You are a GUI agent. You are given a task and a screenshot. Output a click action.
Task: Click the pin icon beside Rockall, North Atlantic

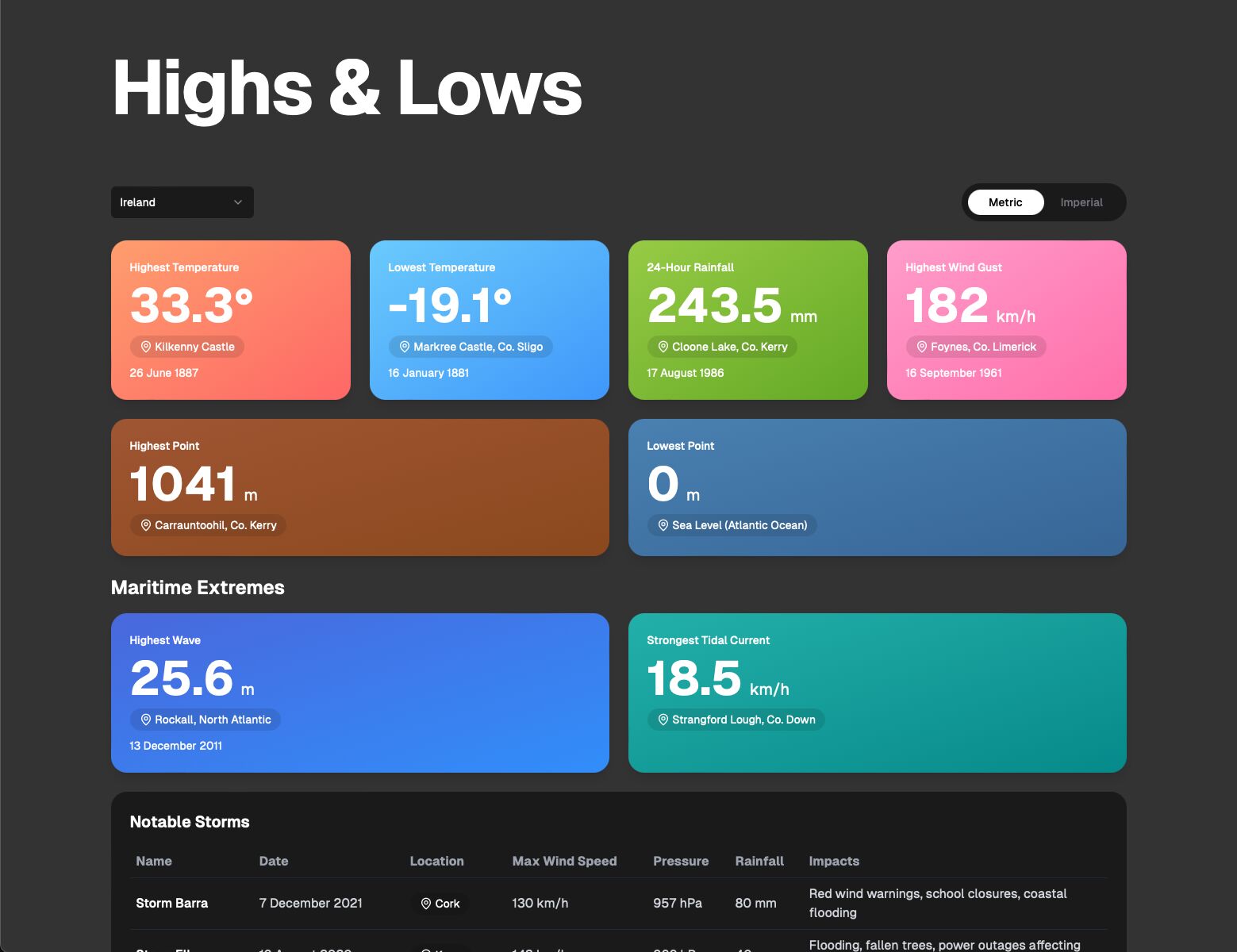tap(145, 720)
